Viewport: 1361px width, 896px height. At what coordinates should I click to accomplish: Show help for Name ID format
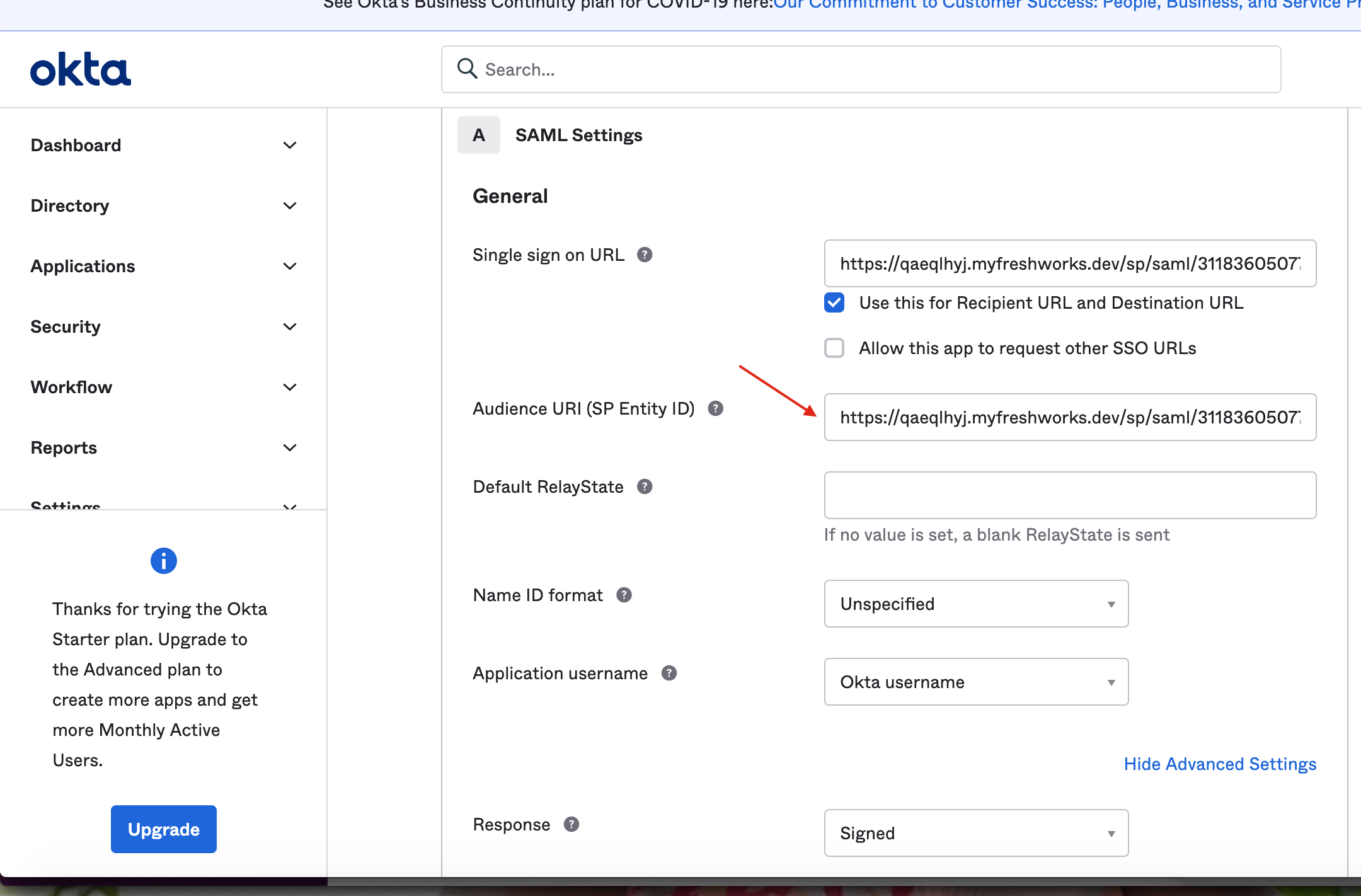pyautogui.click(x=624, y=595)
